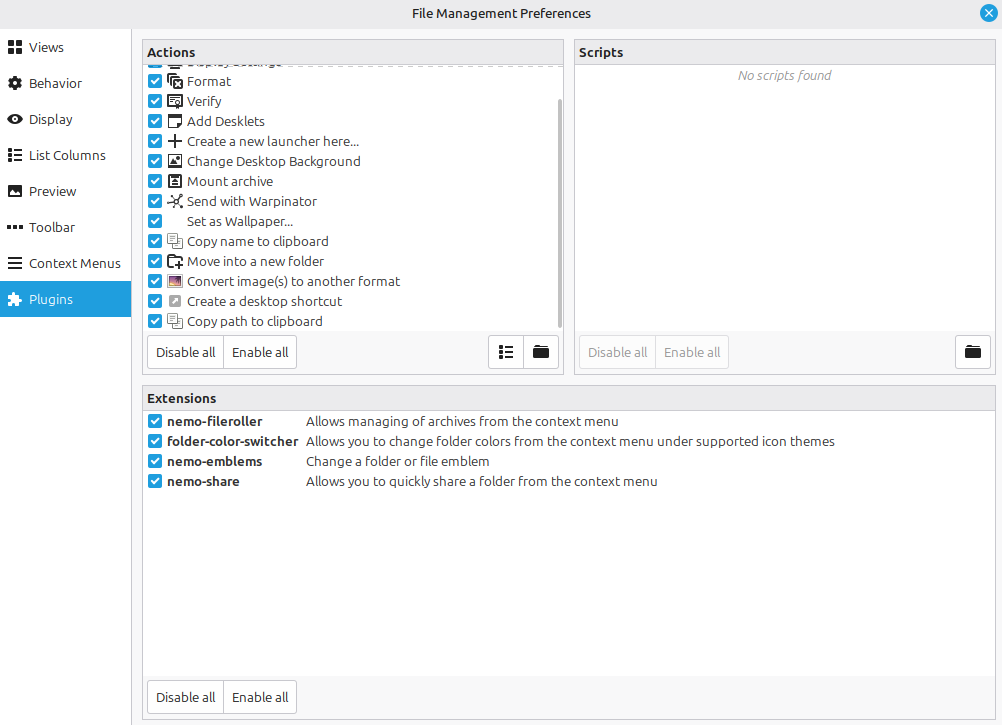Viewport: 1002px width, 725px height.
Task: Click the Copy path to clipboard icon
Action: tap(175, 321)
